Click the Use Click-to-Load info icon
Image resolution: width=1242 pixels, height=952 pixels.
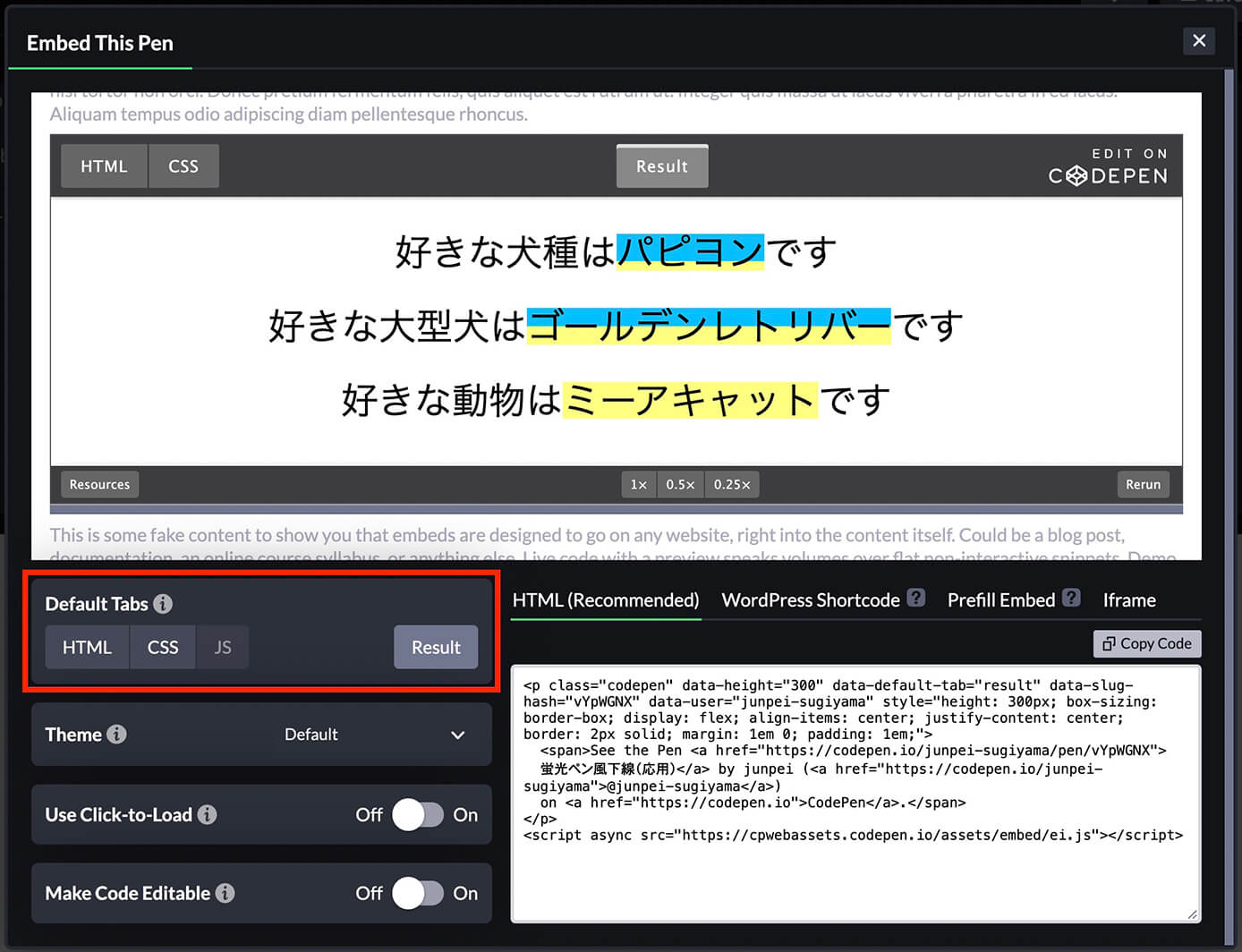pos(207,815)
